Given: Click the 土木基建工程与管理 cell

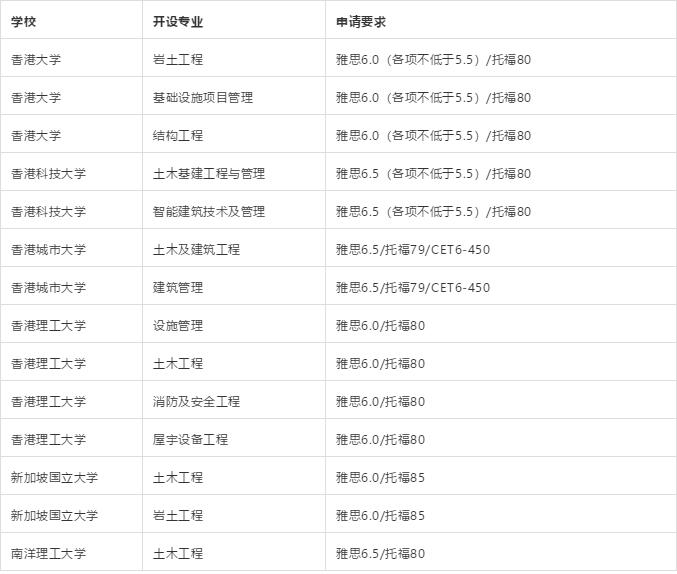Looking at the screenshot, I should point(209,173).
